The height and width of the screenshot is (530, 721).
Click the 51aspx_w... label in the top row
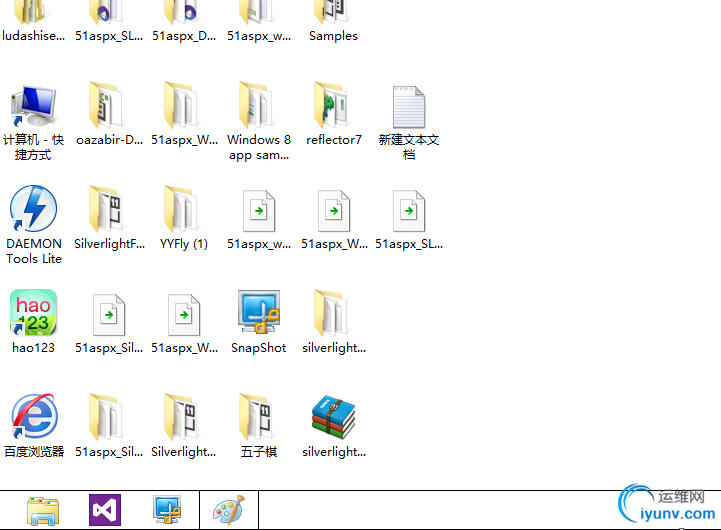pyautogui.click(x=259, y=36)
